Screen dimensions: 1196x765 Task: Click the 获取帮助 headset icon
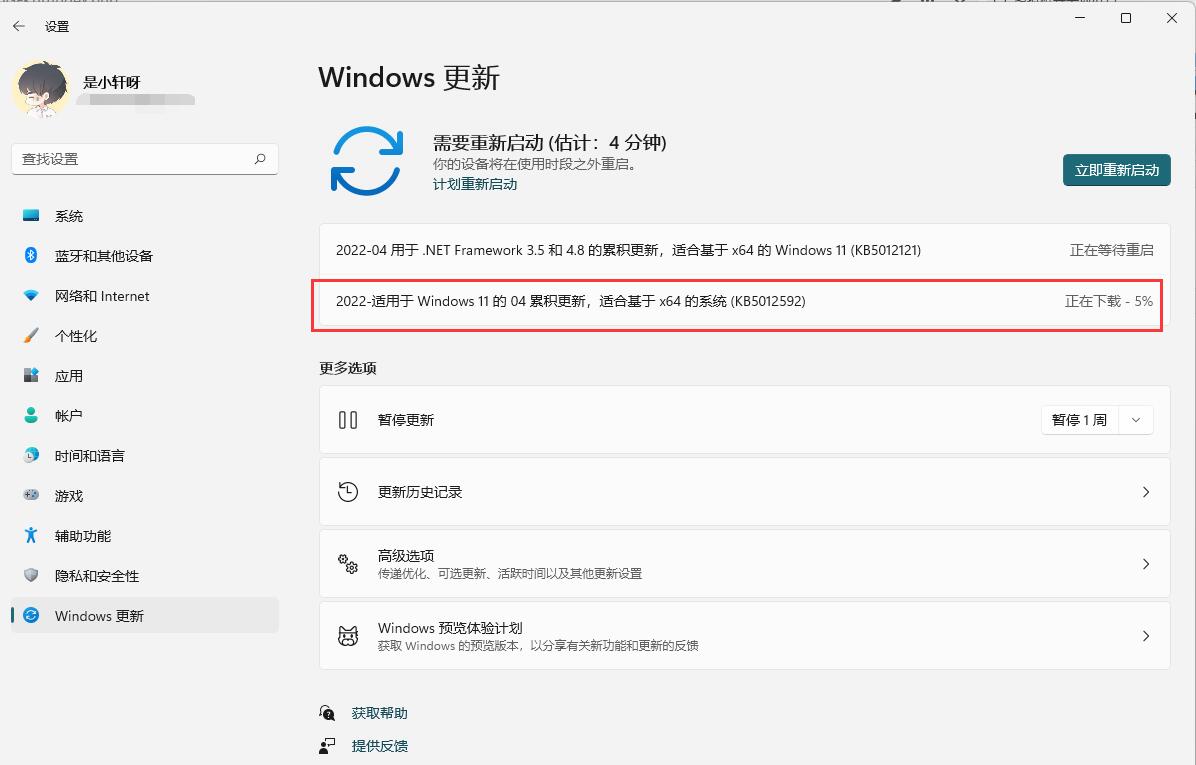pos(327,713)
